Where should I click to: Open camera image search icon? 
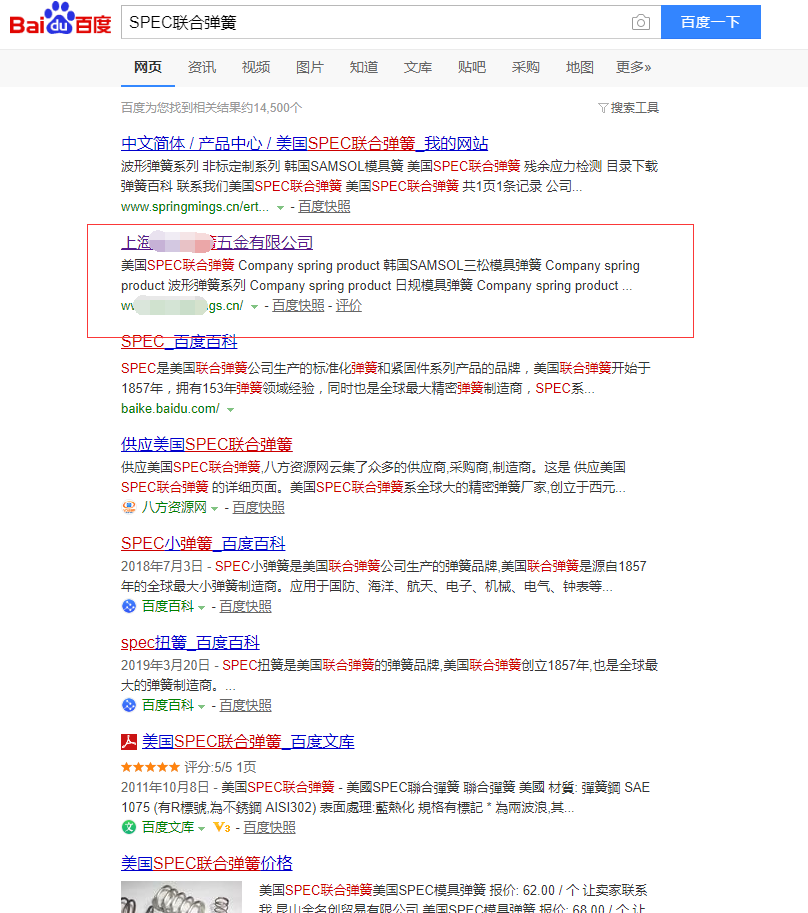point(640,22)
